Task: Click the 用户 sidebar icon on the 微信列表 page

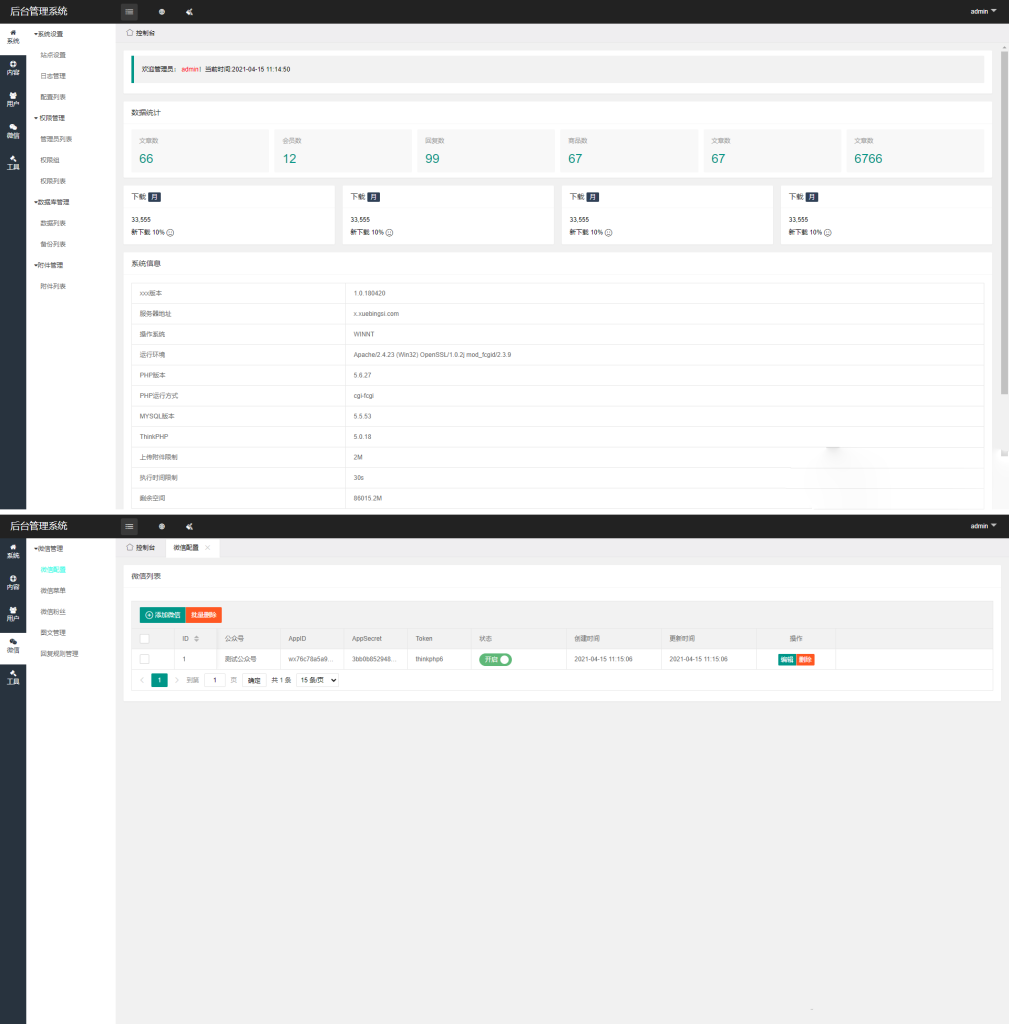Action: (13, 613)
